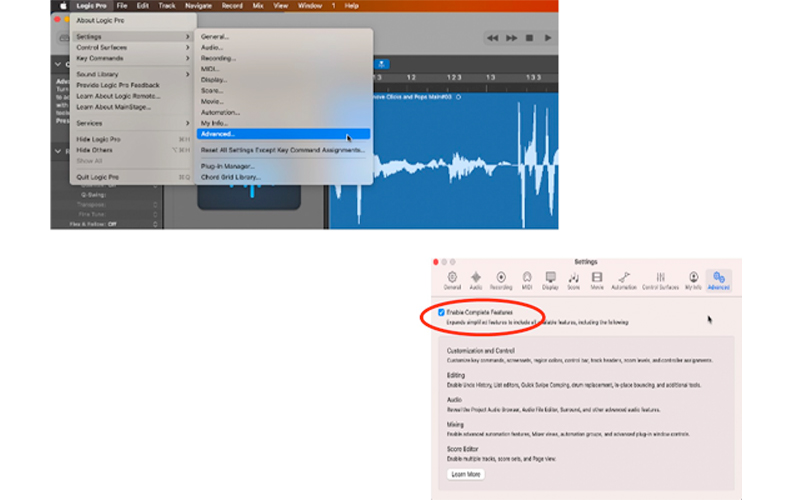
Task: Click the loop icon beside the region name
Action: pos(459,97)
